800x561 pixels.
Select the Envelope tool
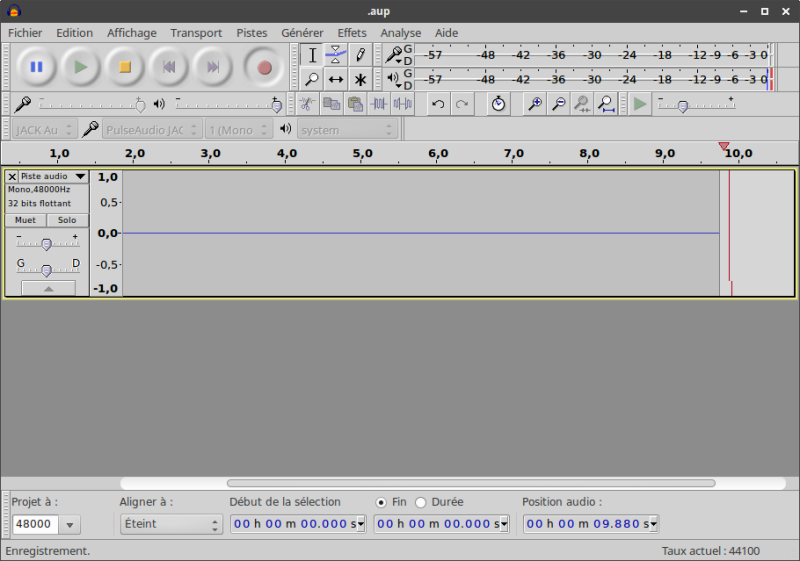336,55
